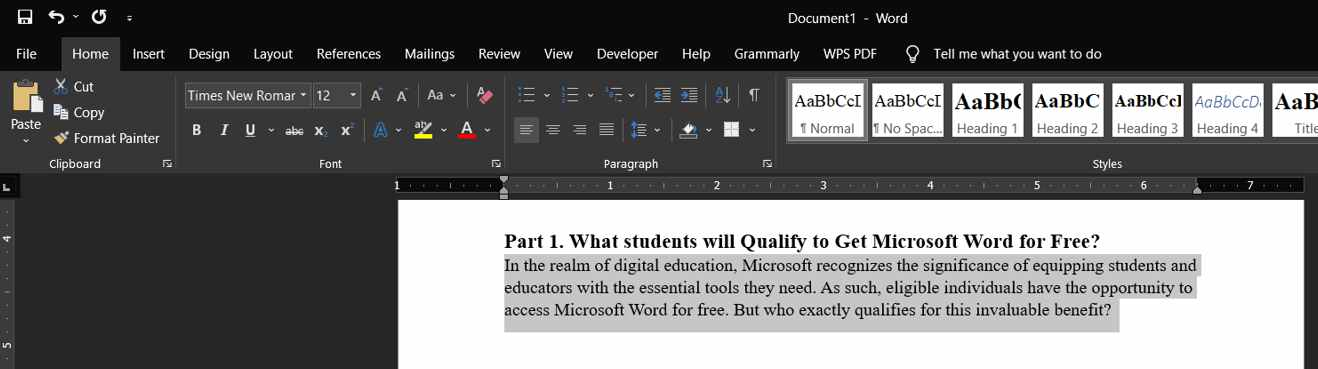Open the Layout tab

[273, 54]
